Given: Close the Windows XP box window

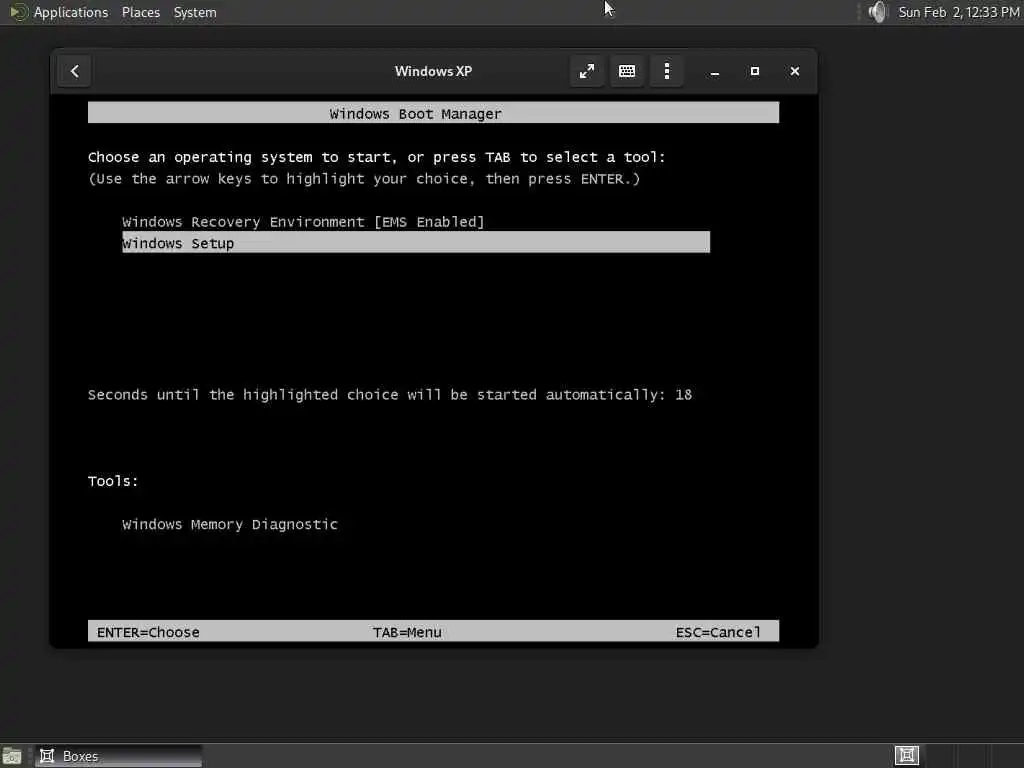Looking at the screenshot, I should tap(795, 71).
